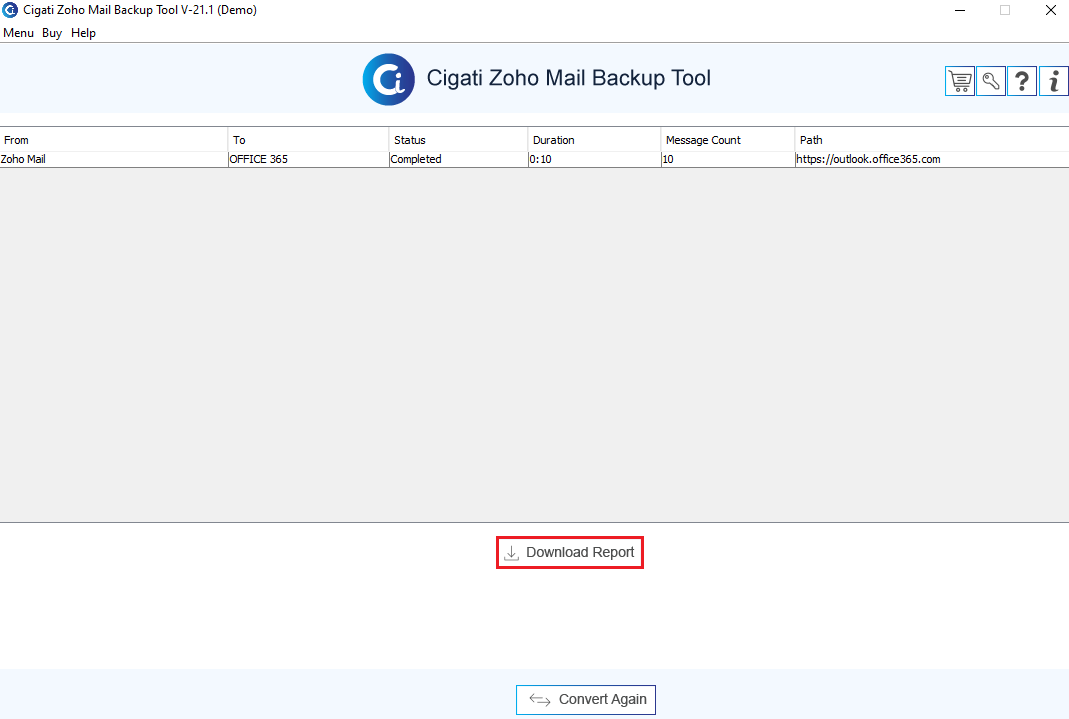Image resolution: width=1069 pixels, height=719 pixels.
Task: Open the Menu menu
Action: (18, 33)
